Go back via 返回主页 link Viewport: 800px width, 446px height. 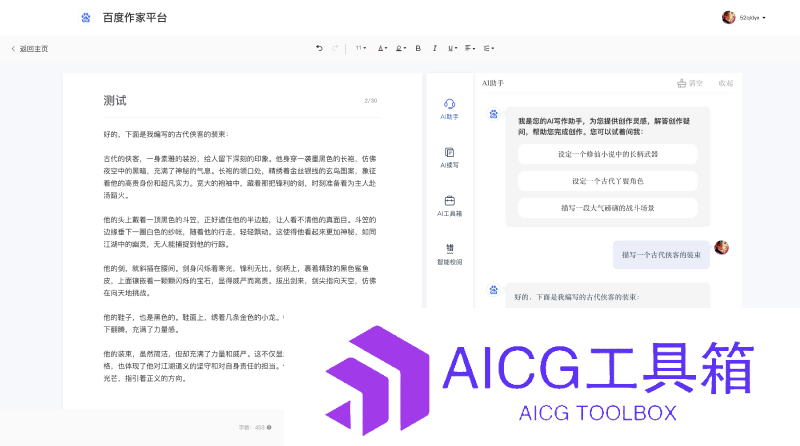tap(30, 49)
